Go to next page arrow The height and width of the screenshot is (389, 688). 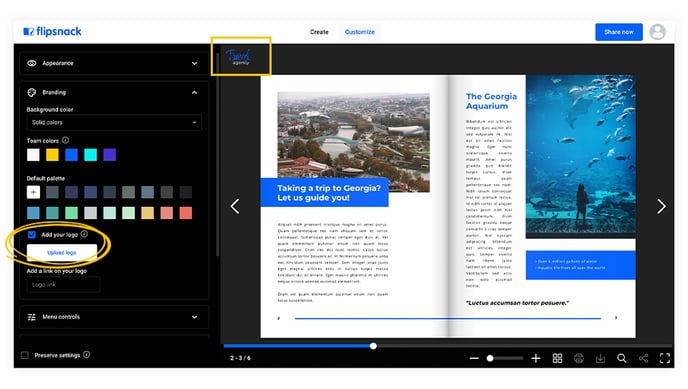tap(661, 206)
